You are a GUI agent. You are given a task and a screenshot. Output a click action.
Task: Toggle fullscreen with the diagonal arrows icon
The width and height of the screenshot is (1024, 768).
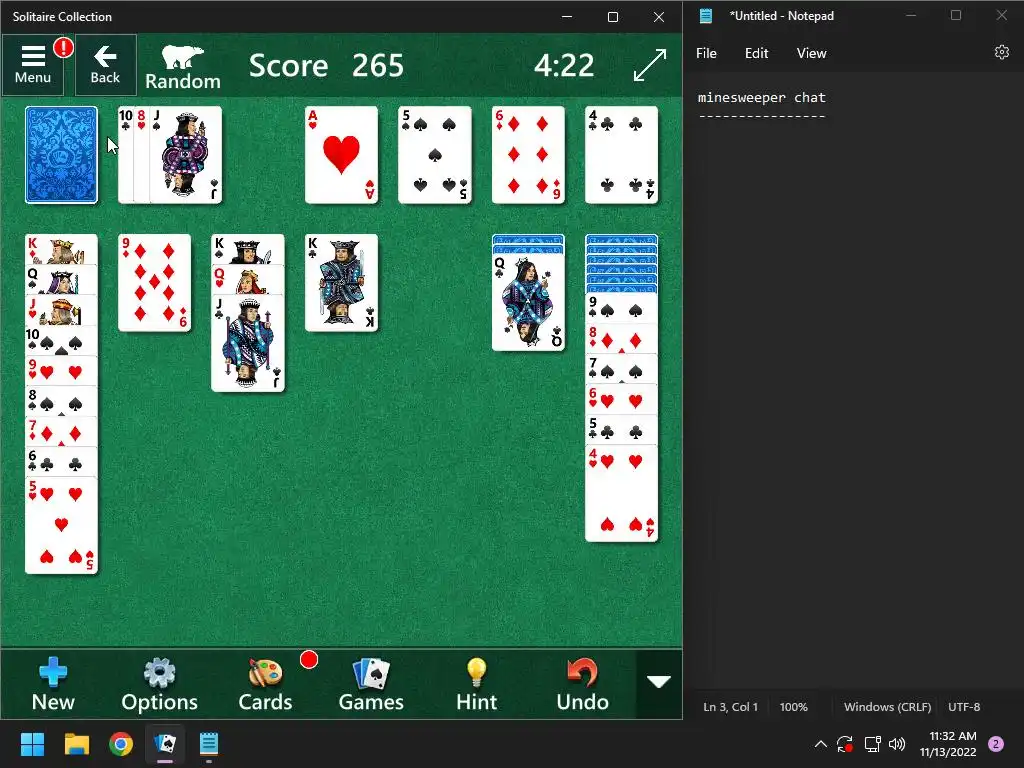650,65
